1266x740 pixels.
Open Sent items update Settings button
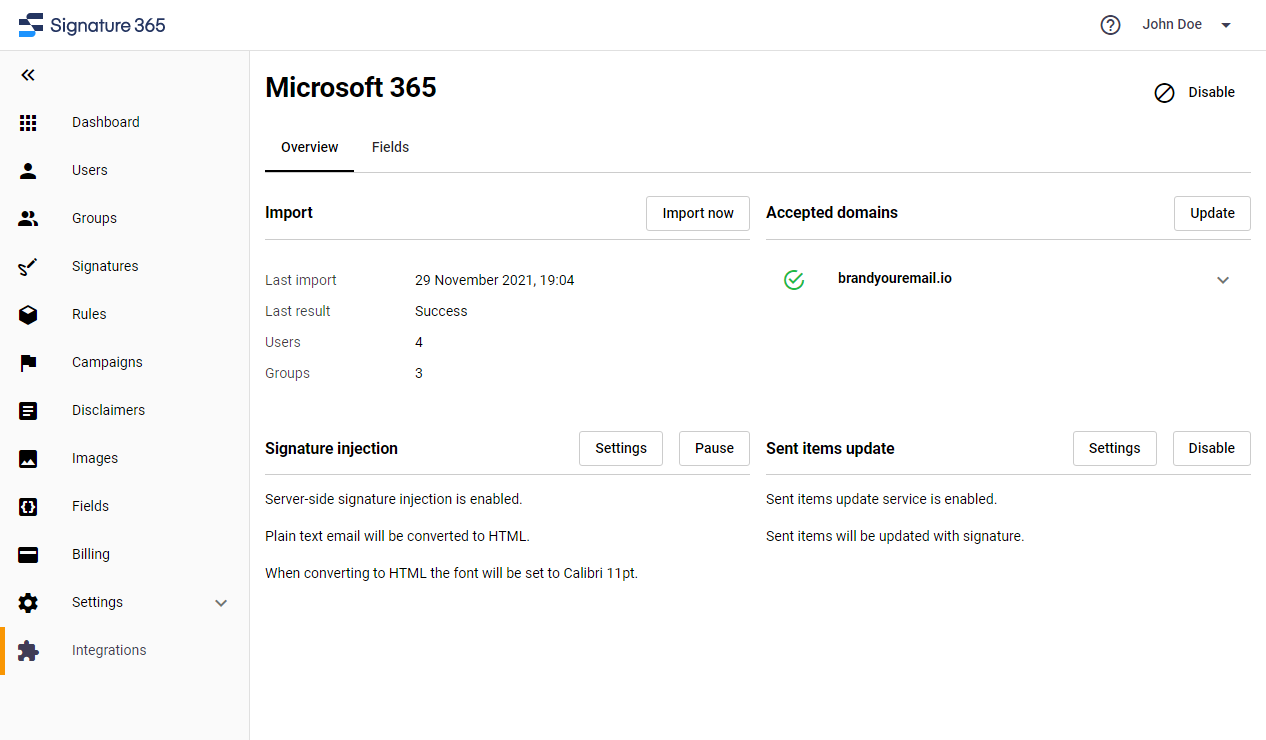pos(1114,448)
